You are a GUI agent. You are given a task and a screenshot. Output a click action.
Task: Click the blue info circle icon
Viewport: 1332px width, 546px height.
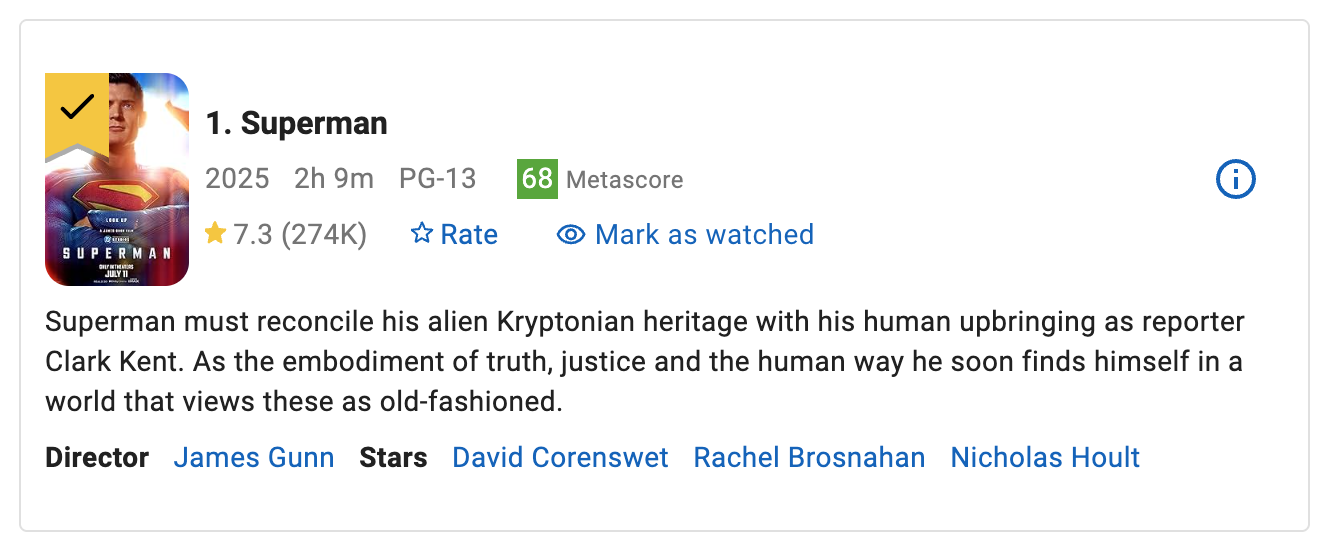point(1235,180)
